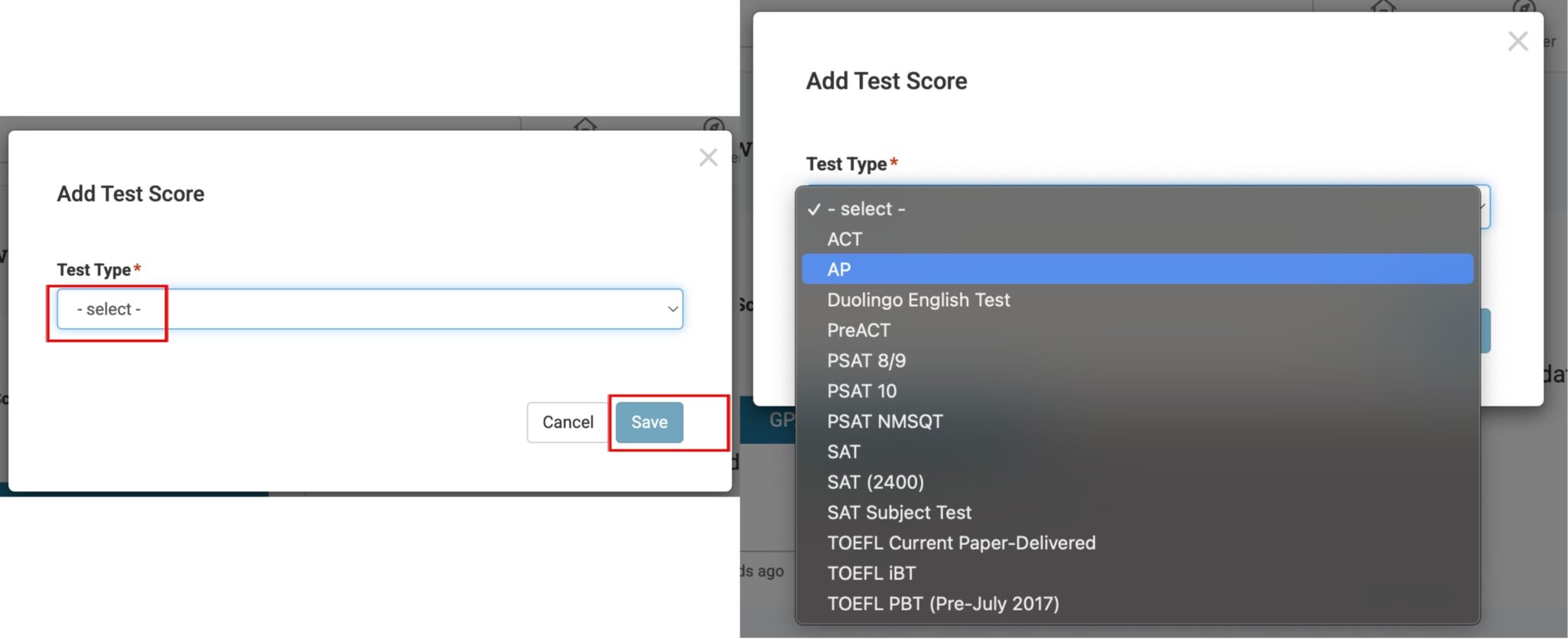Close the right Add Test Score dialog
This screenshot has height=639, width=1568.
pos(1517,41)
